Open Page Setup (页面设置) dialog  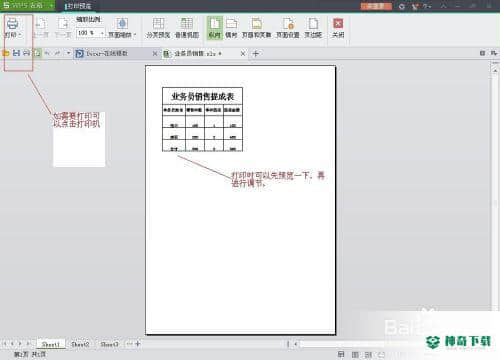pyautogui.click(x=288, y=28)
